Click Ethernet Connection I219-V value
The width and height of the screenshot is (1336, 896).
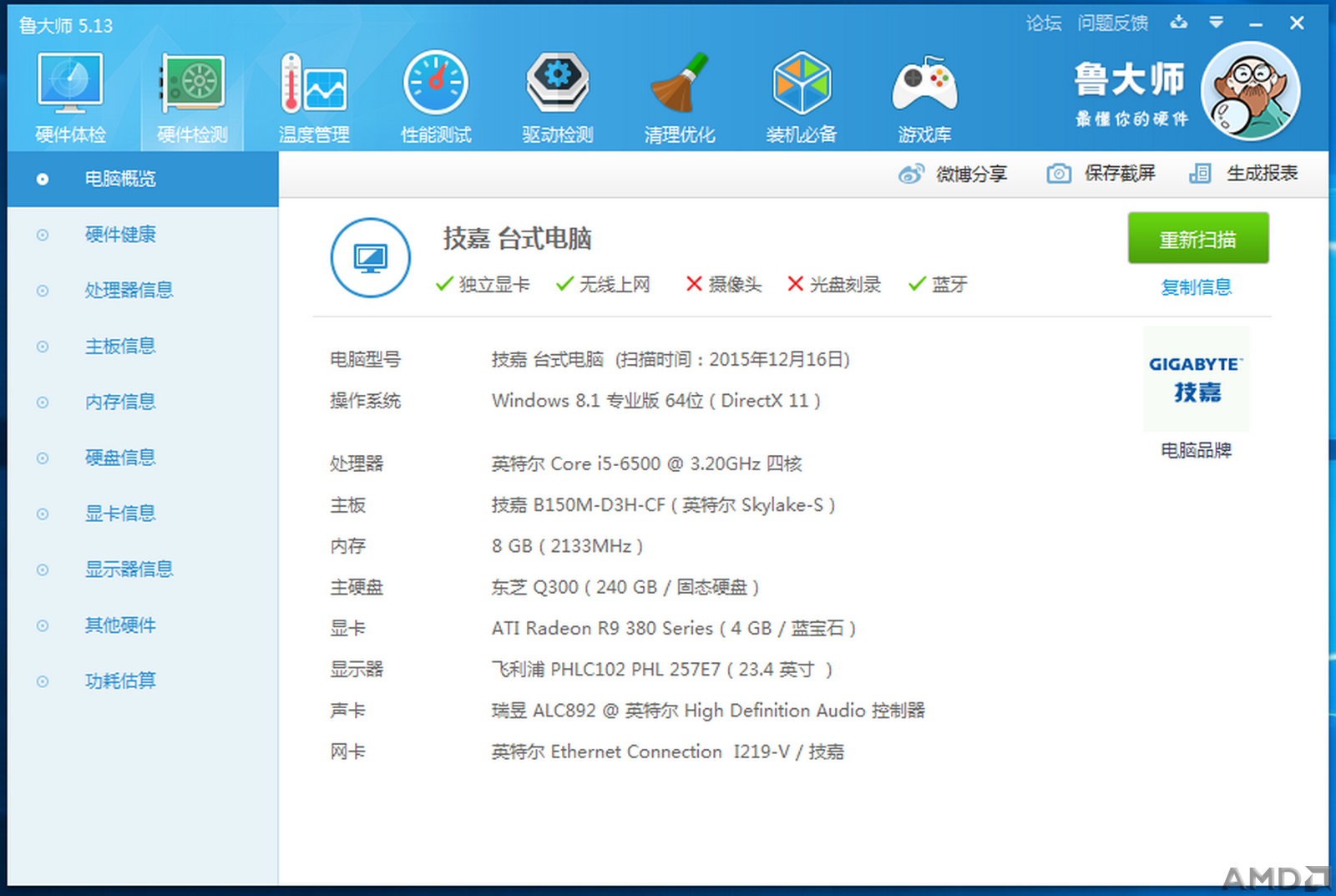[x=667, y=752]
